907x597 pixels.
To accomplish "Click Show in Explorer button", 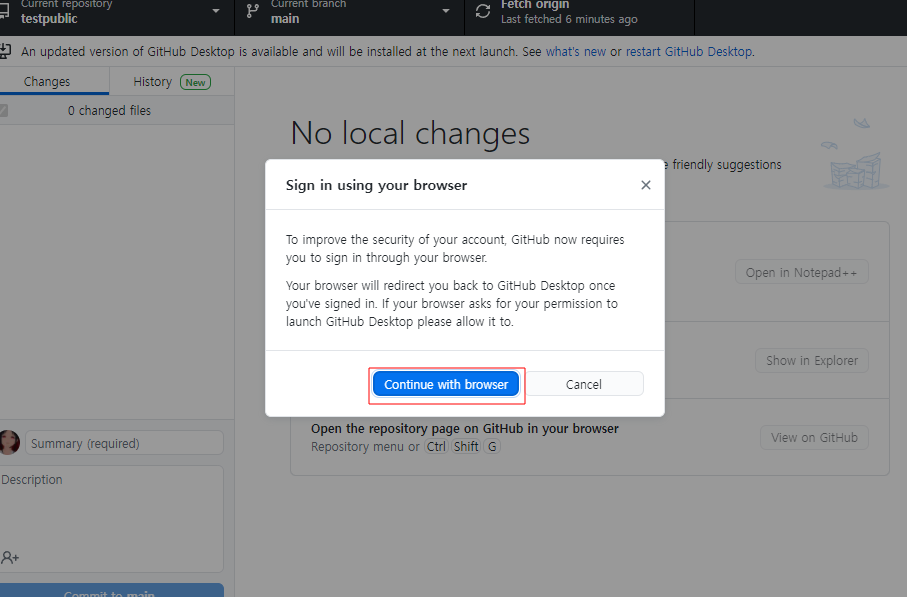I will pos(812,360).
